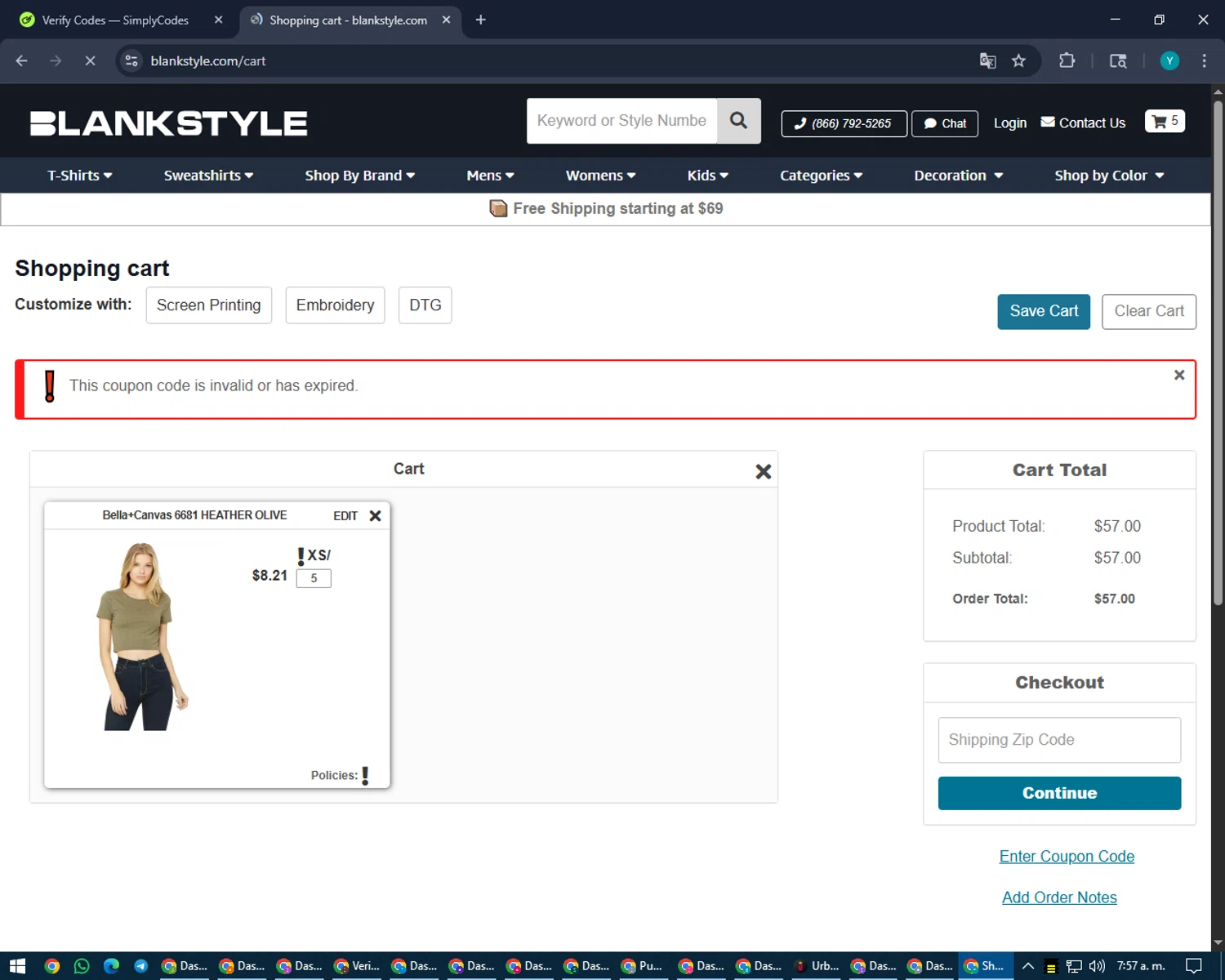Click the Save Cart button
The image size is (1225, 980).
pyautogui.click(x=1044, y=311)
